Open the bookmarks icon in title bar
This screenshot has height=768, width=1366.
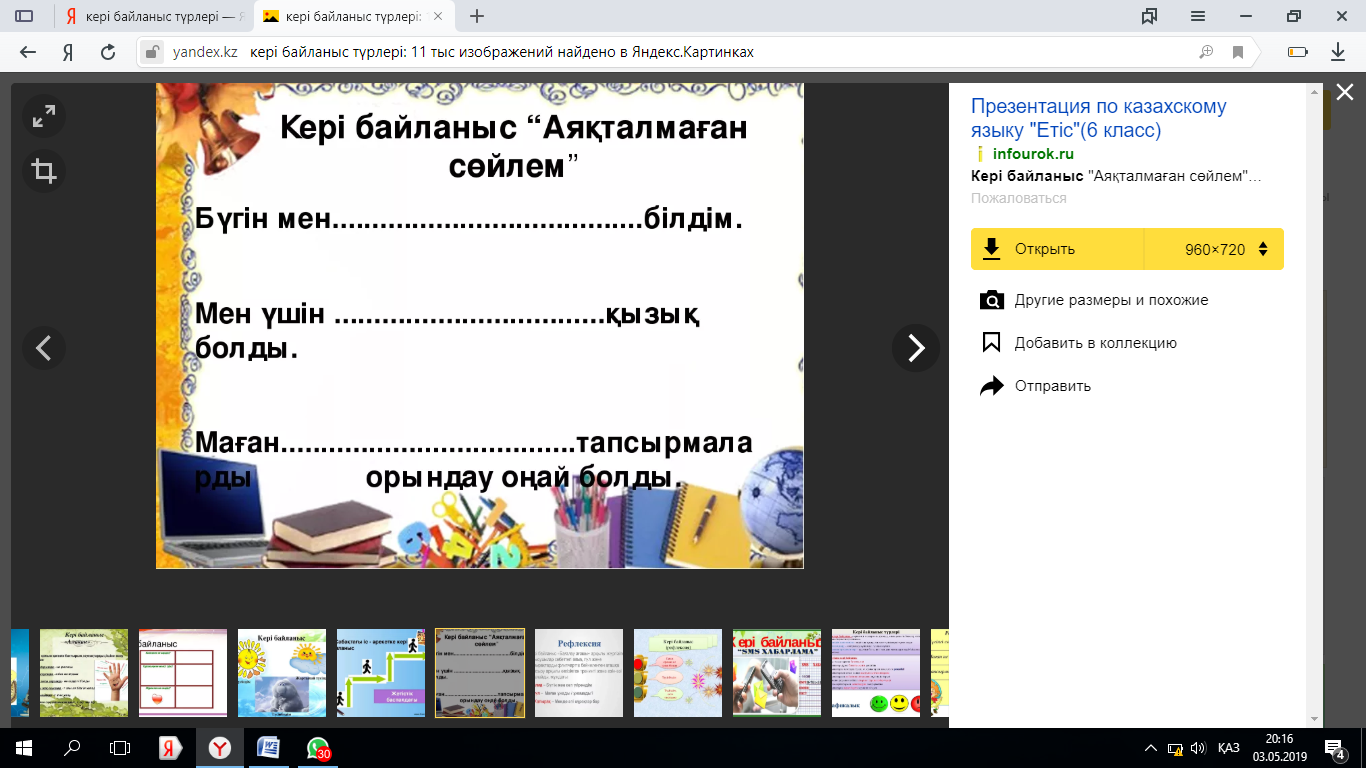coord(1149,16)
